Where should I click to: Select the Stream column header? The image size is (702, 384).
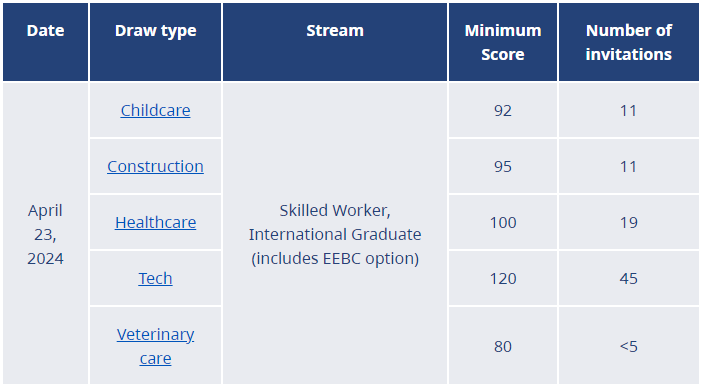pos(335,42)
